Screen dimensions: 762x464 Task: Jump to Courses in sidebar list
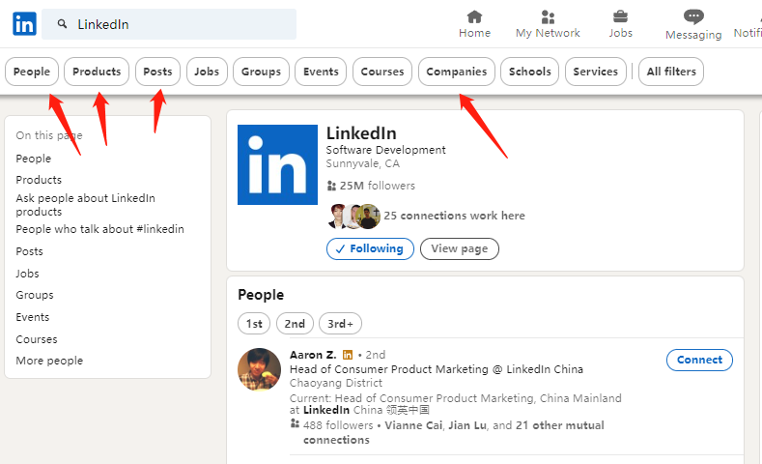[x=36, y=339]
